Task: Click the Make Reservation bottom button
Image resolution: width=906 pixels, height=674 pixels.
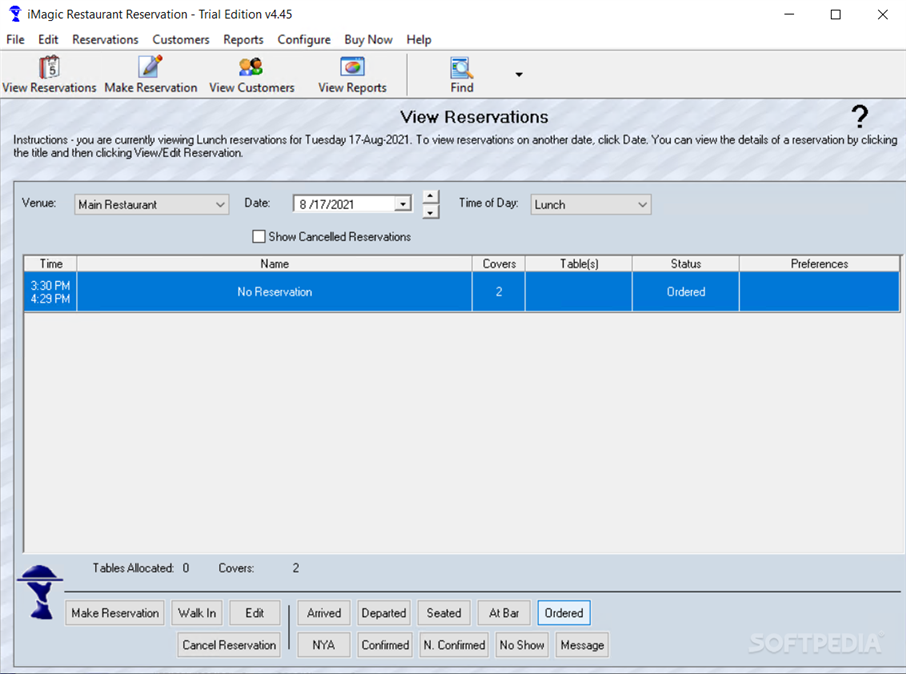Action: click(115, 613)
